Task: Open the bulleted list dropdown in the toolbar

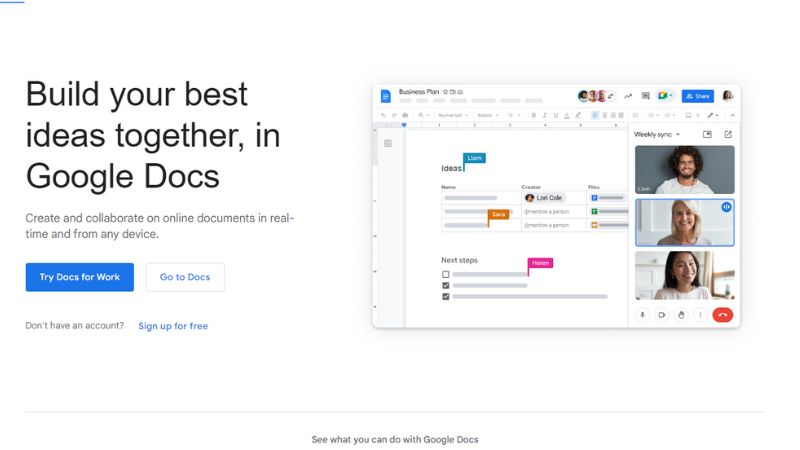Action: coord(669,115)
